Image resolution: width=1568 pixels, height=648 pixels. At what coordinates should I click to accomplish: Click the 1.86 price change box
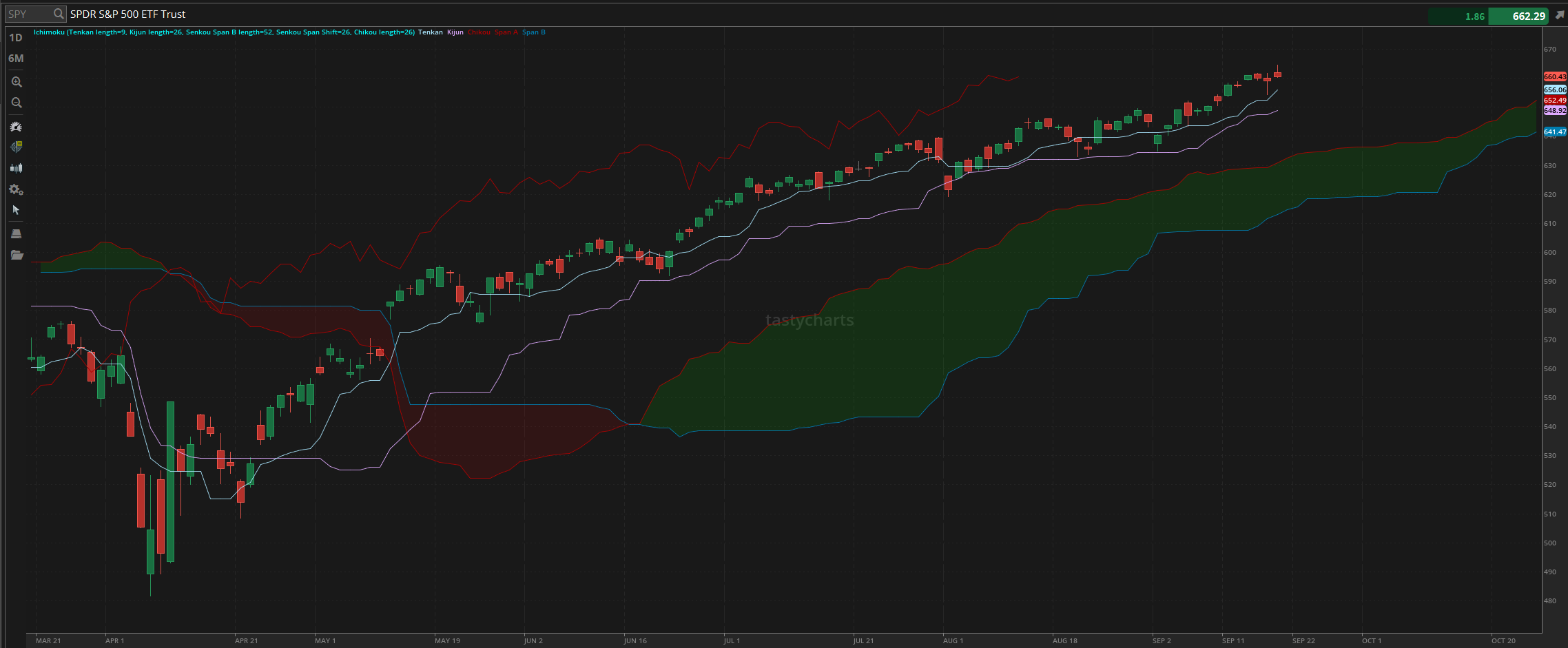point(1458,16)
